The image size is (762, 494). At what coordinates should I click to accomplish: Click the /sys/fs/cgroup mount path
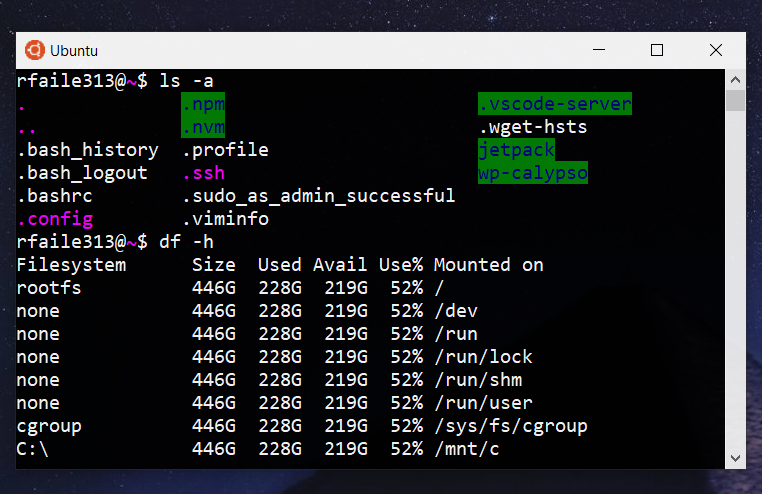pos(510,426)
